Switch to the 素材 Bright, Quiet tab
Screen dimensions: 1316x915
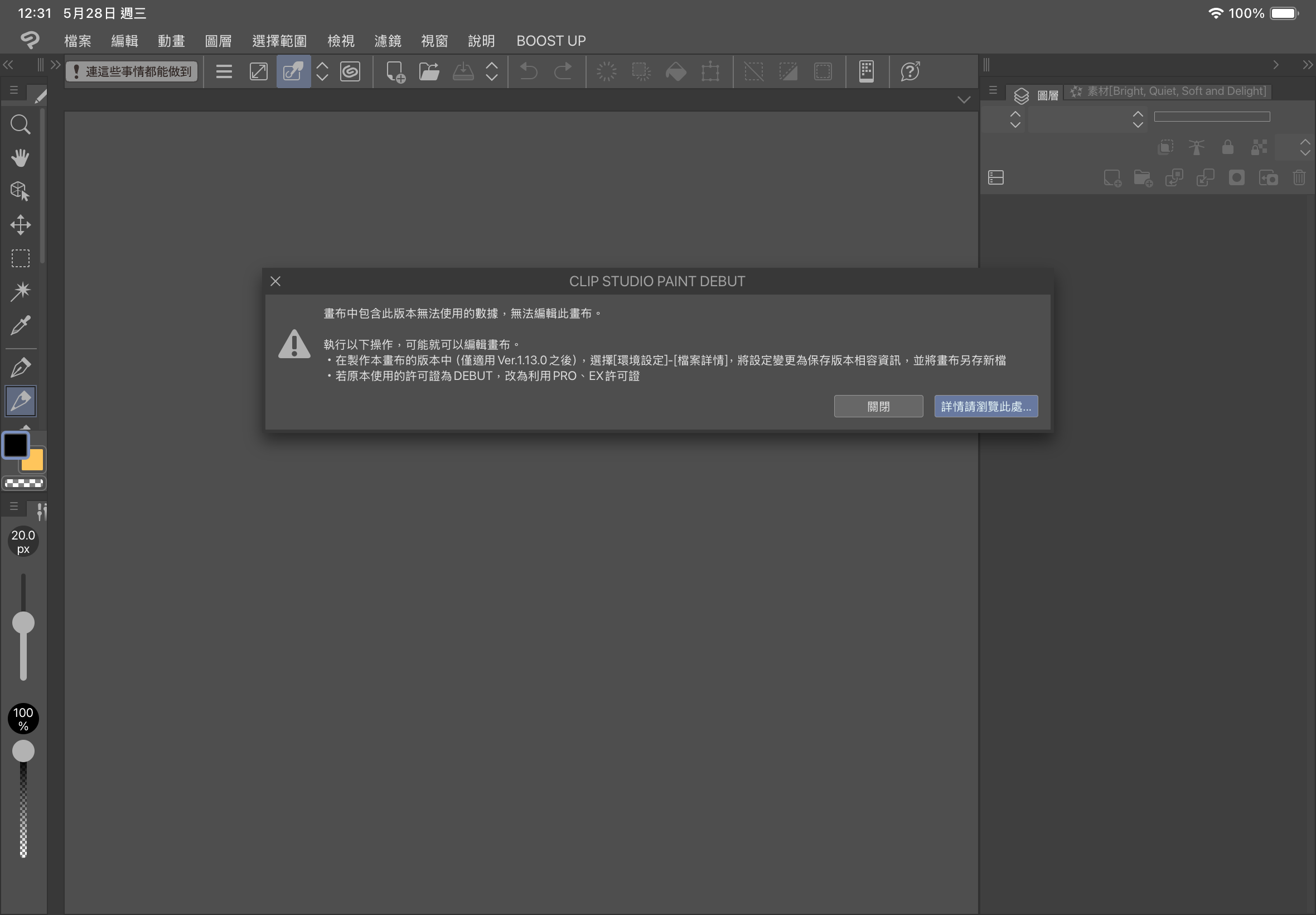[x=1168, y=91]
